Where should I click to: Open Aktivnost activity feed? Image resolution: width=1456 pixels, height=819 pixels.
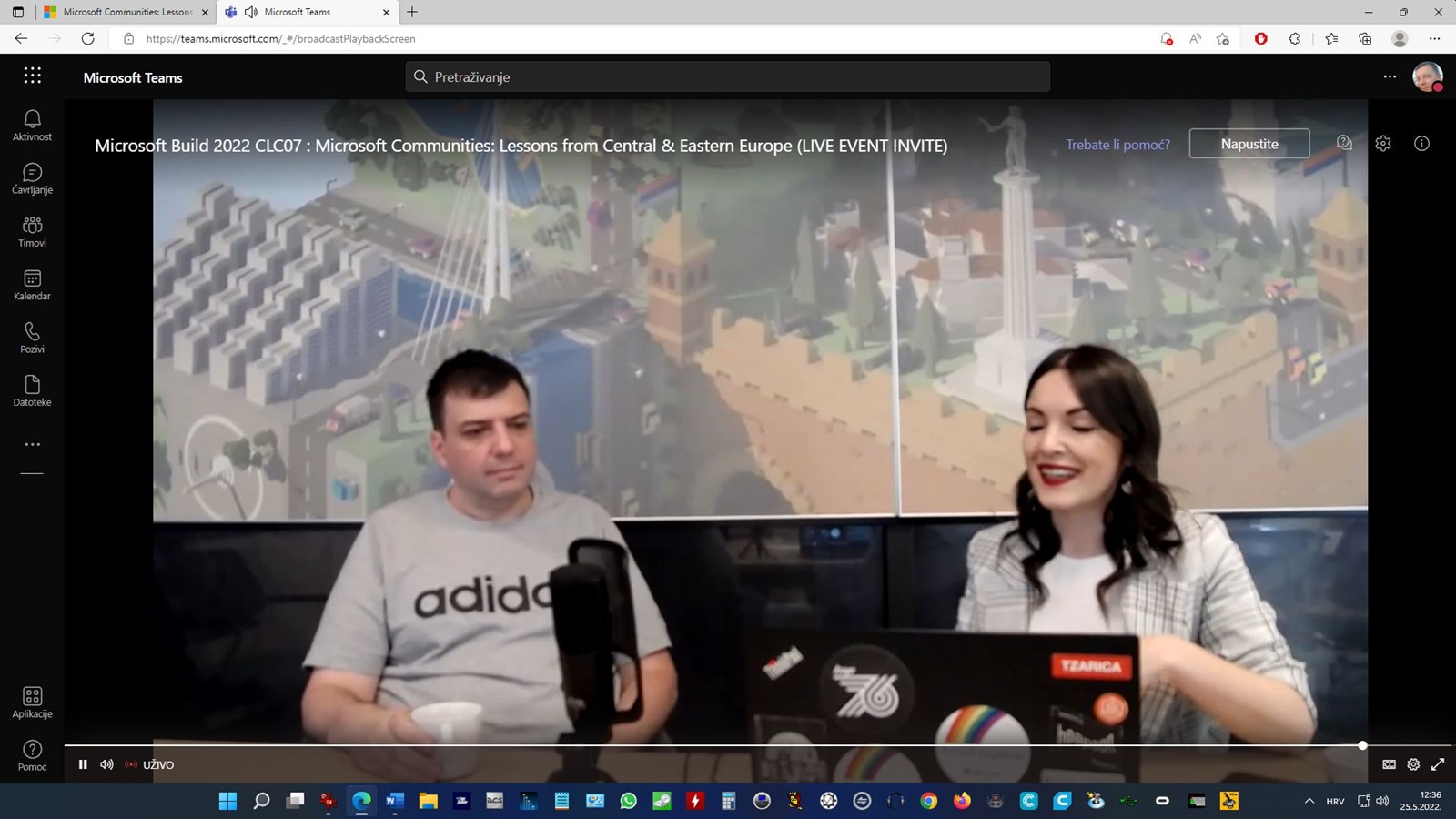point(32,126)
